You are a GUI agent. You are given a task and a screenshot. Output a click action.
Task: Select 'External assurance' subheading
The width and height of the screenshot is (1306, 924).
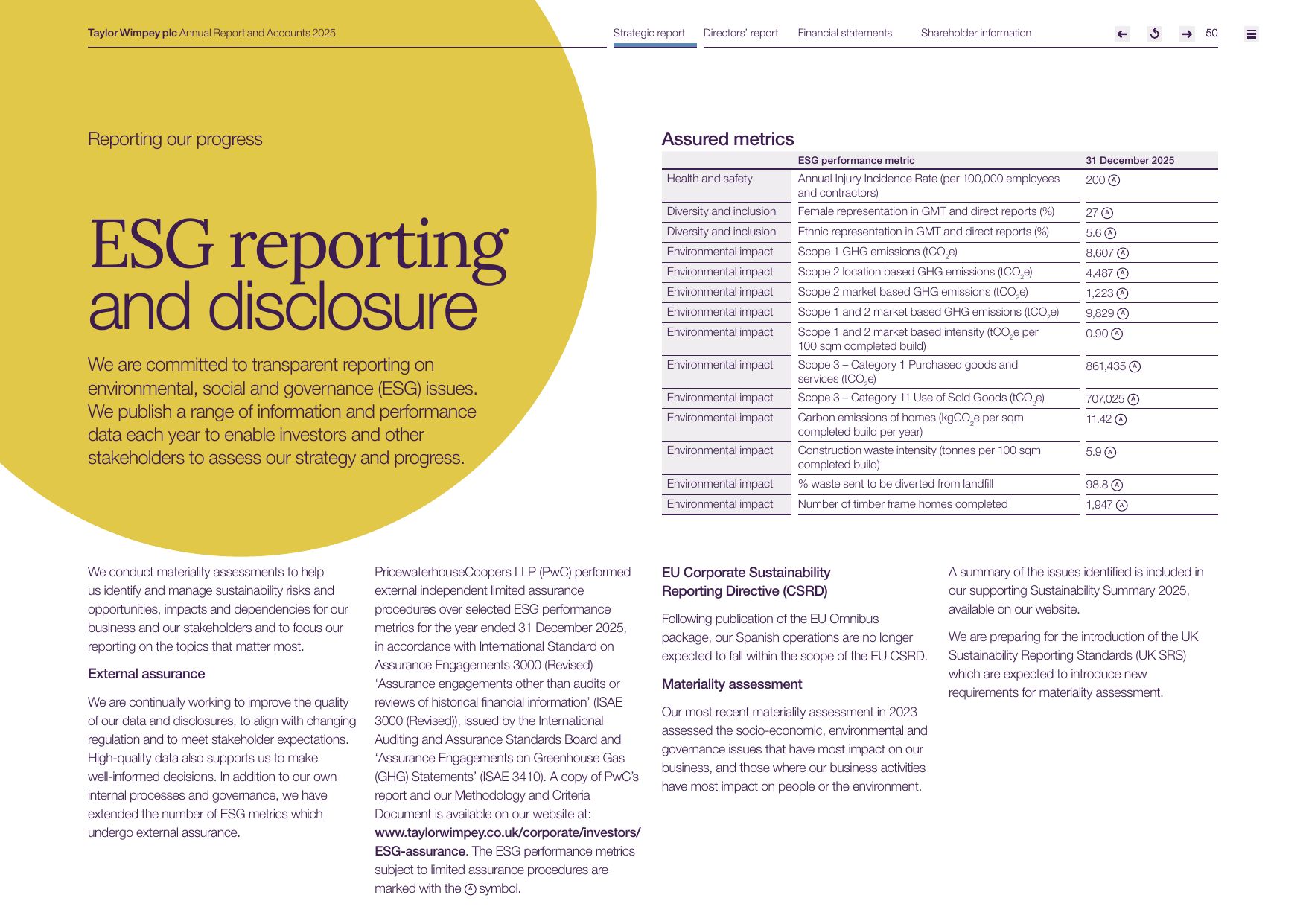(146, 674)
